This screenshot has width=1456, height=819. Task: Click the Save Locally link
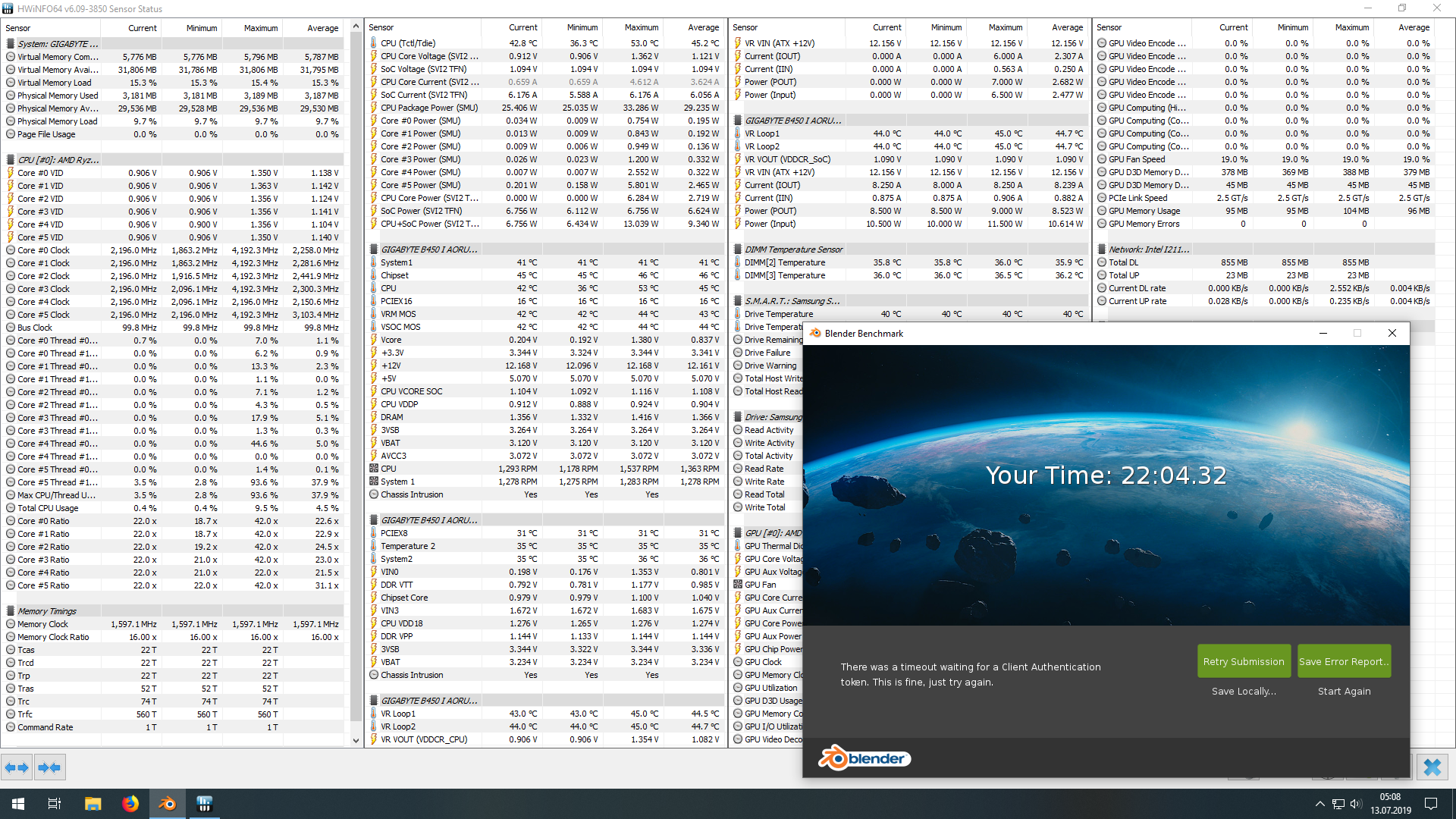pyautogui.click(x=1243, y=691)
